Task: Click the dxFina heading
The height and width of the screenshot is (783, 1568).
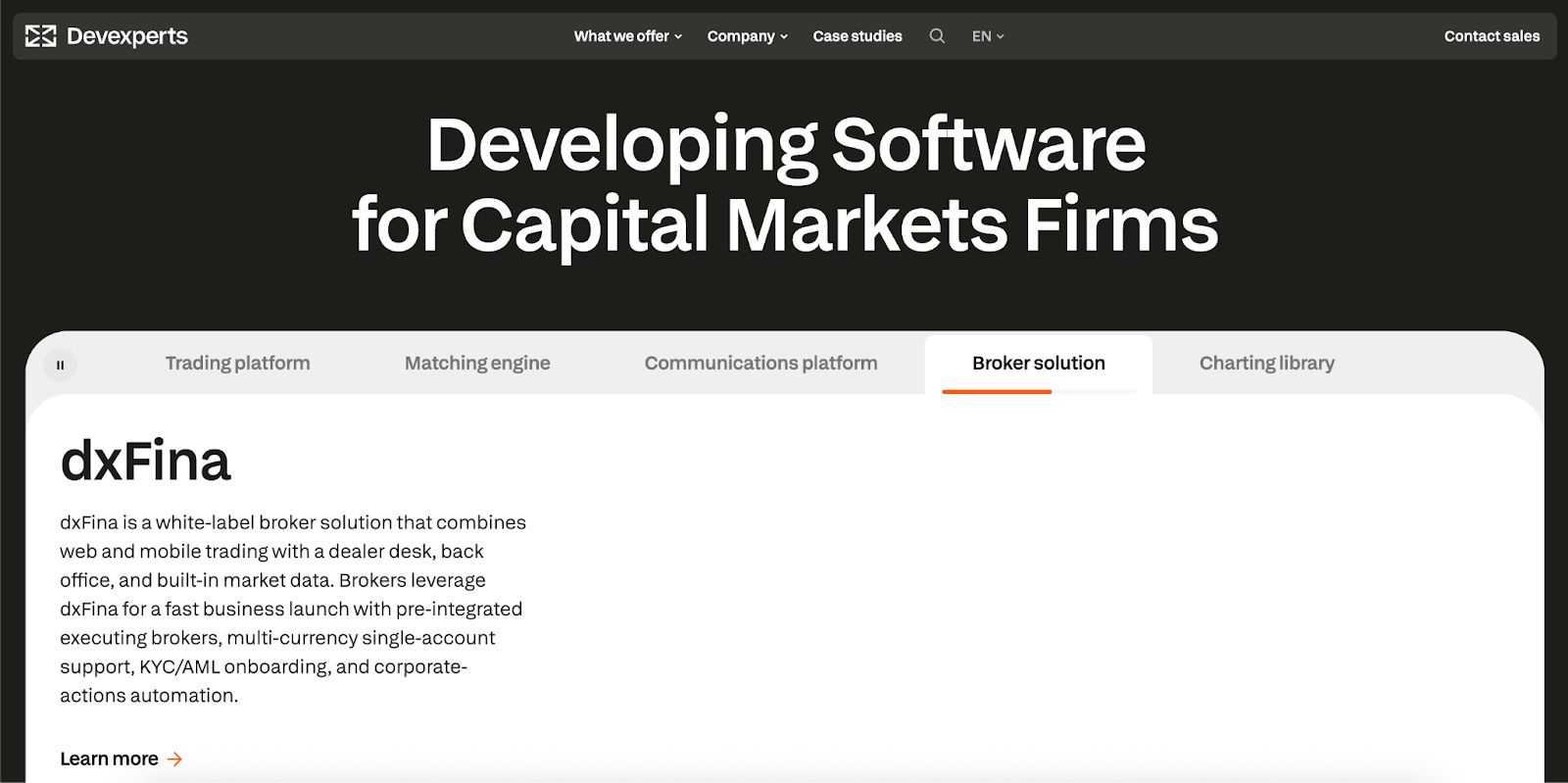Action: (145, 461)
